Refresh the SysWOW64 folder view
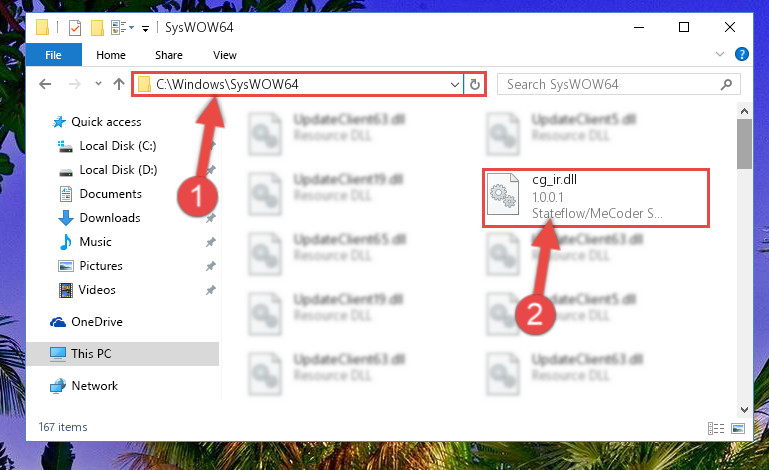The height and width of the screenshot is (470, 769). click(474, 84)
